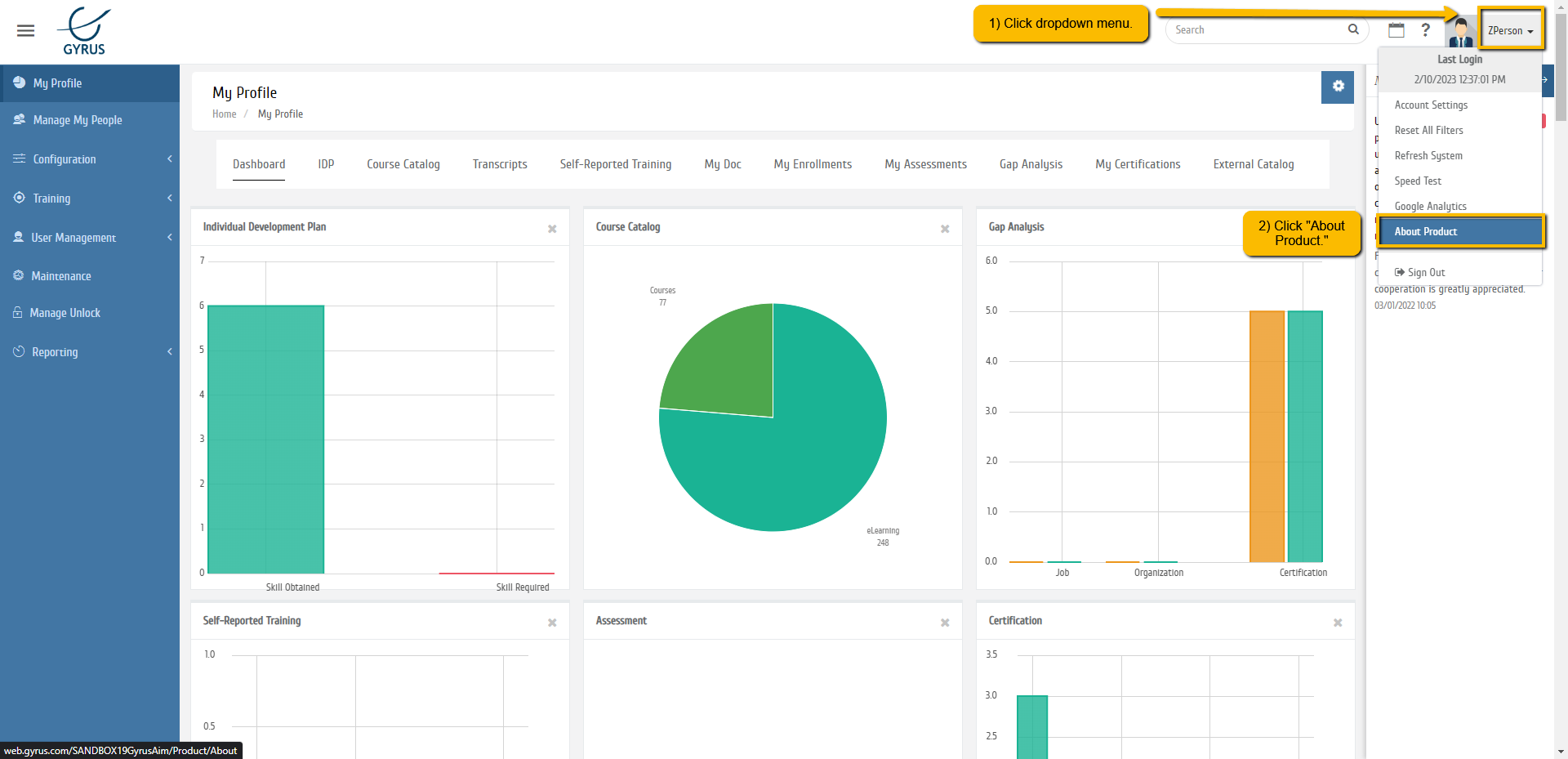Viewport: 1568px width, 759px height.
Task: Select About Product from the menu
Action: pos(1459,232)
